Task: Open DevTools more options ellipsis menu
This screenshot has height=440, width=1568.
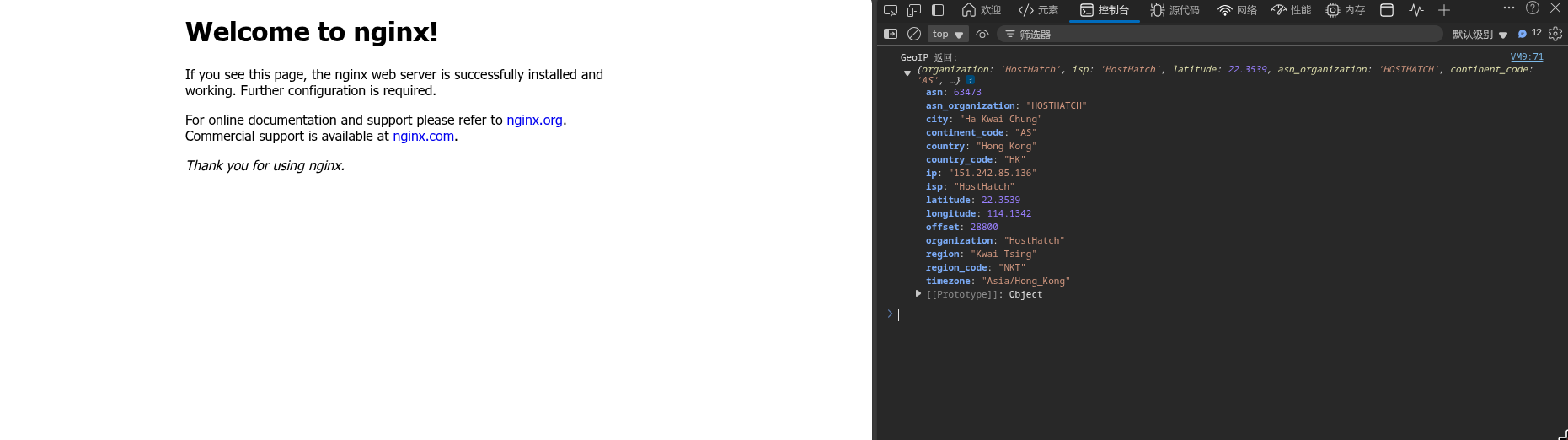Action: click(x=1509, y=8)
